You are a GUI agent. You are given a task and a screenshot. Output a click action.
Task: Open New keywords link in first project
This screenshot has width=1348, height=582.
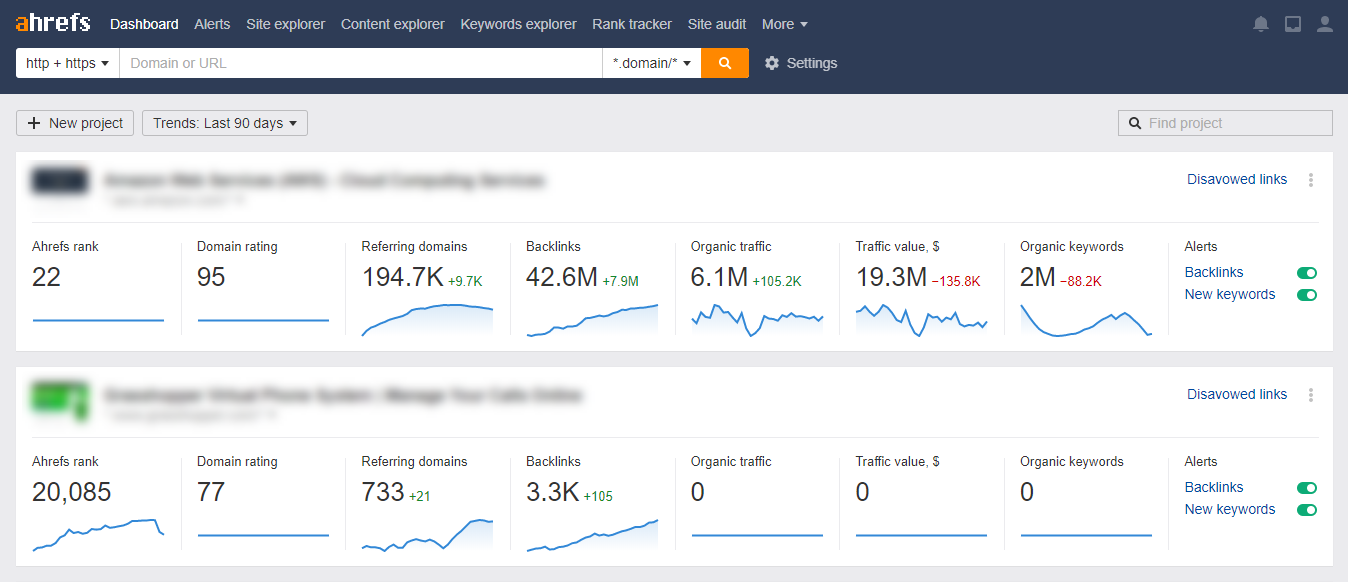(x=1230, y=295)
